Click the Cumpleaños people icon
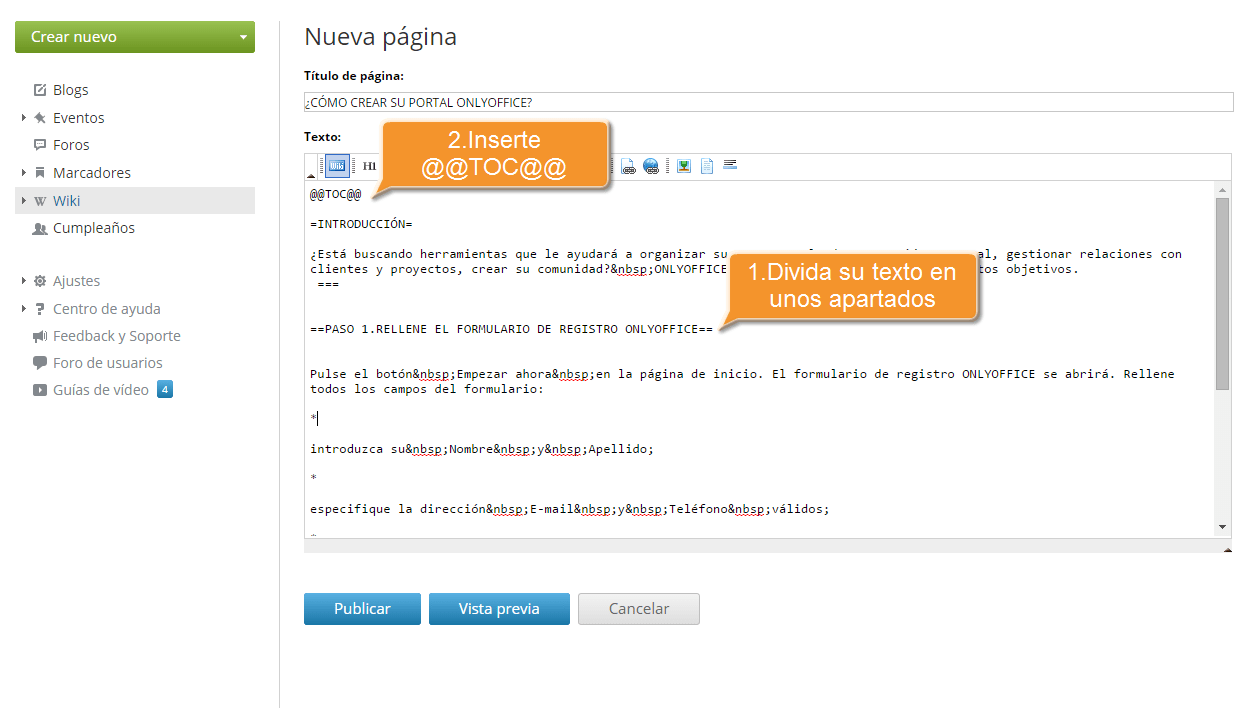 [x=40, y=228]
